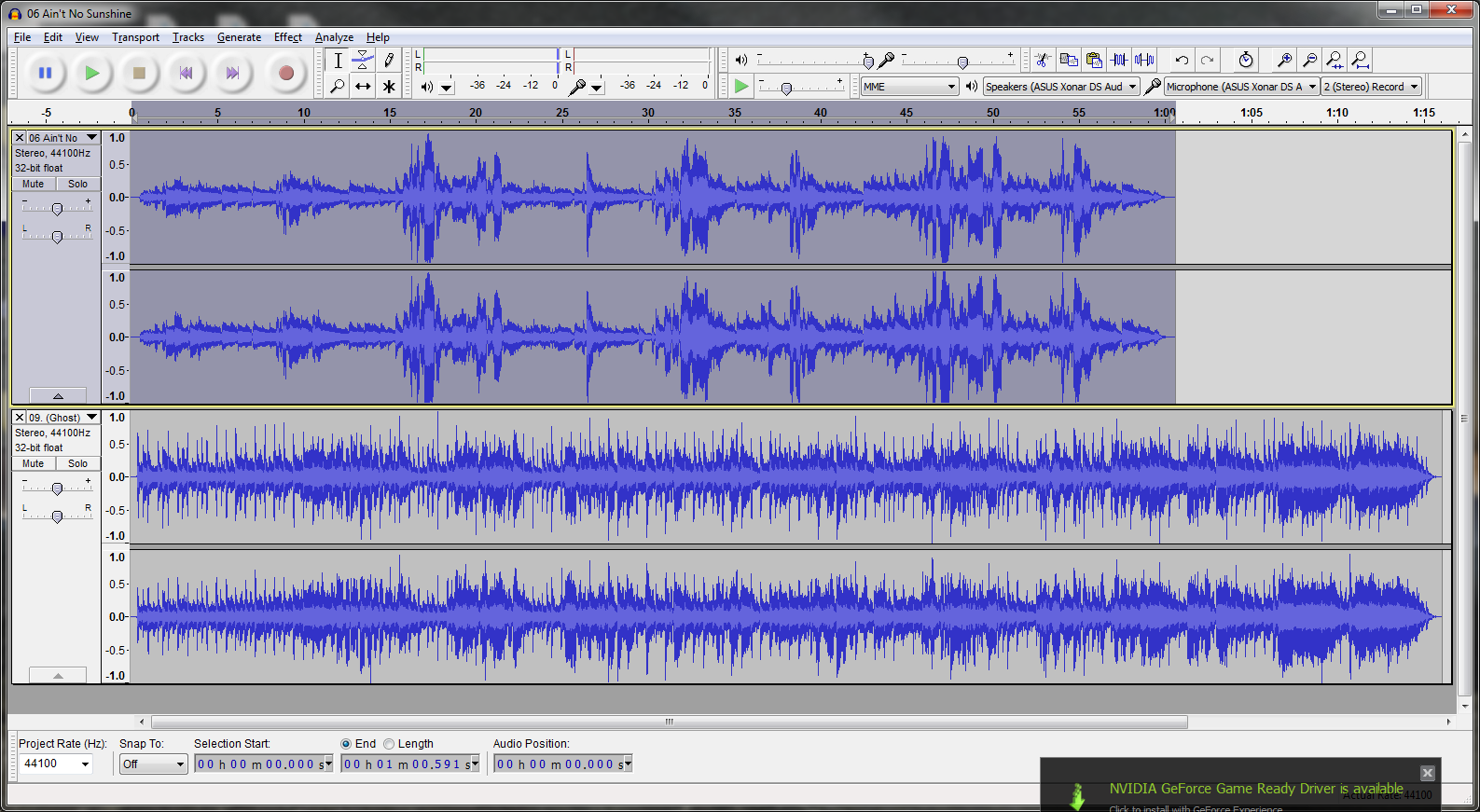
Task: Mute the 06 Ain't No track
Action: [34, 184]
